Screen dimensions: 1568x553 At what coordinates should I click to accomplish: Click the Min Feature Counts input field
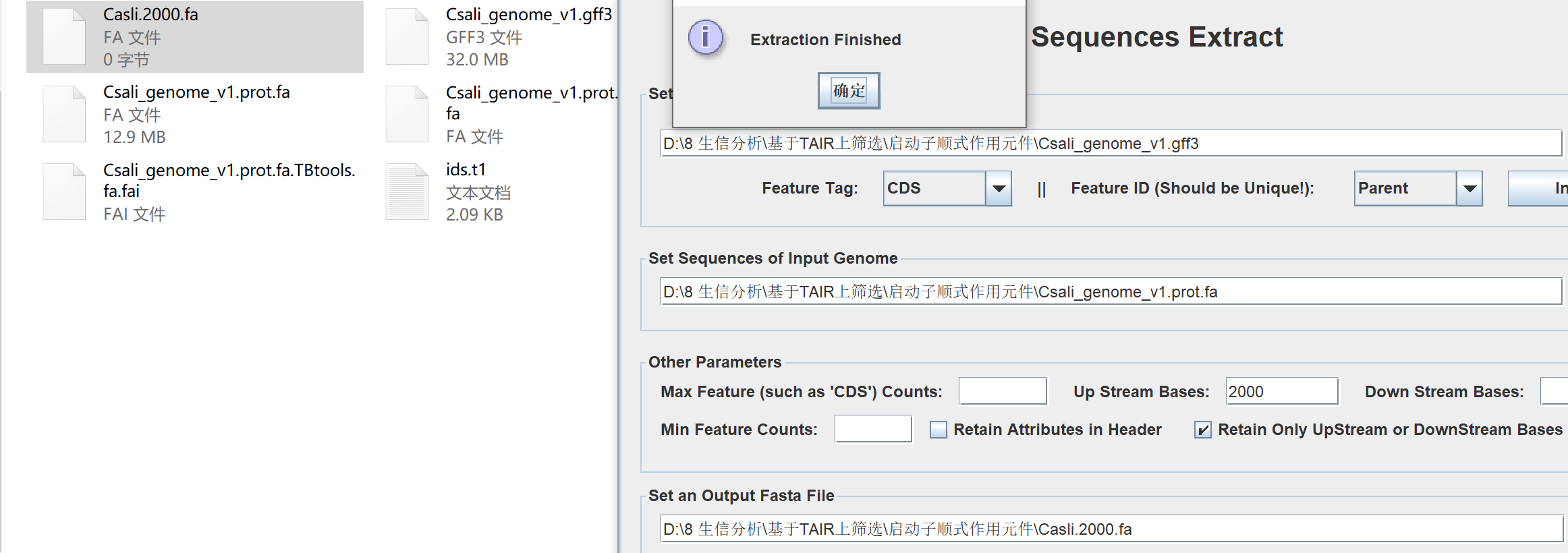click(x=873, y=429)
